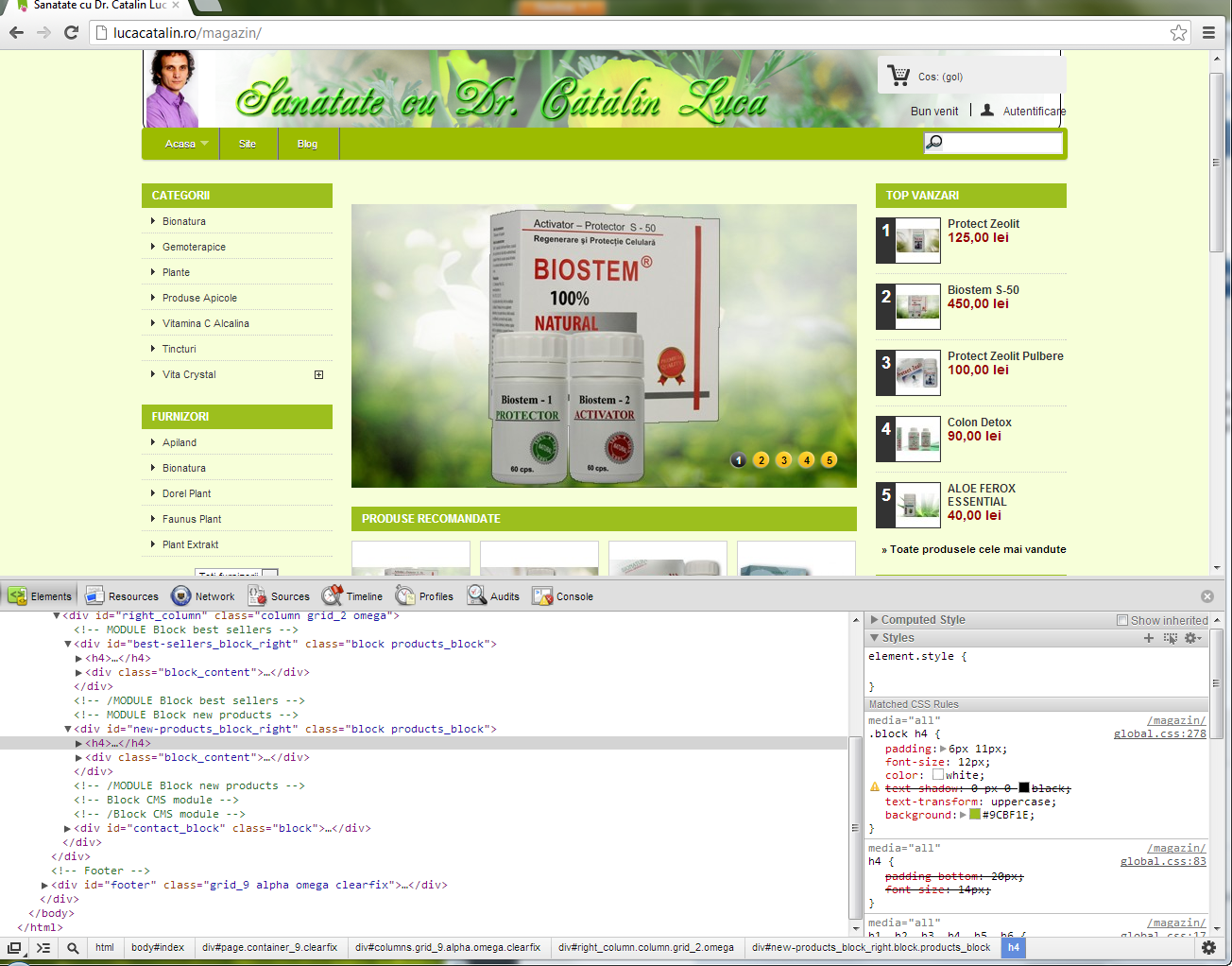The image size is (1232, 966).
Task: Open the Blog menu item
Action: (x=307, y=144)
